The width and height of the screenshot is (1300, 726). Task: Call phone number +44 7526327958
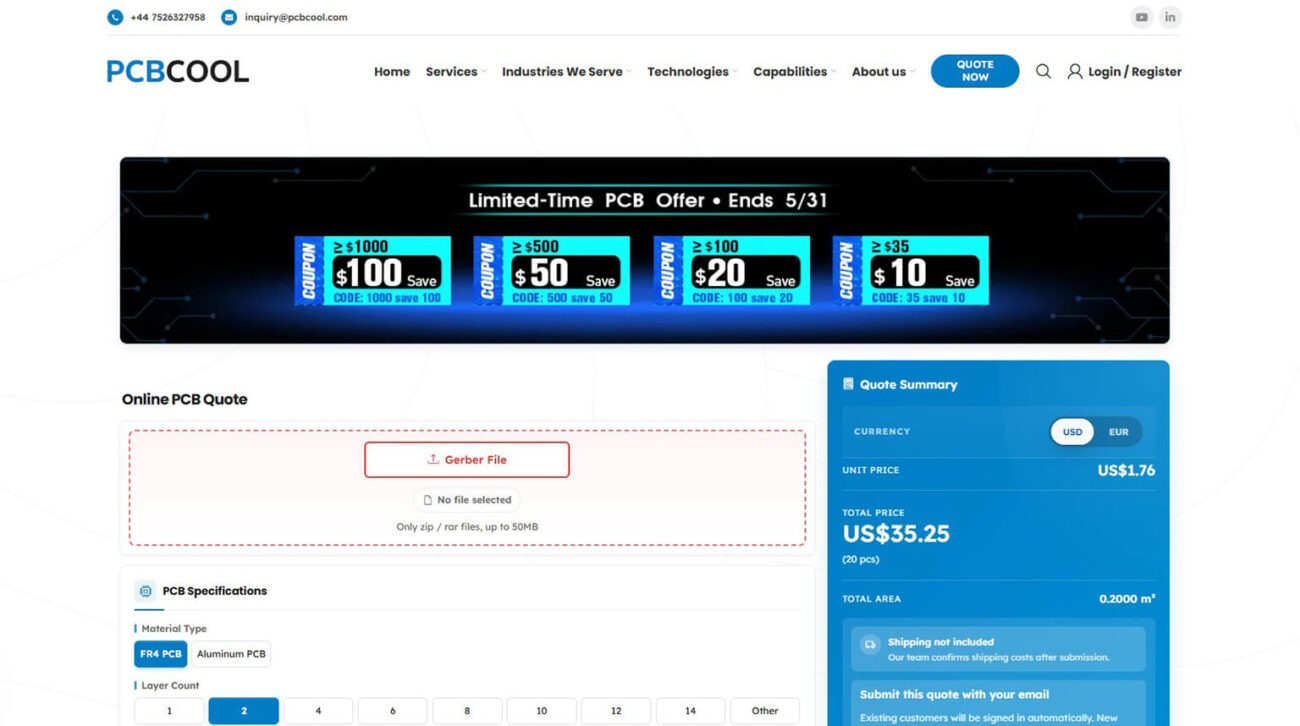click(168, 17)
